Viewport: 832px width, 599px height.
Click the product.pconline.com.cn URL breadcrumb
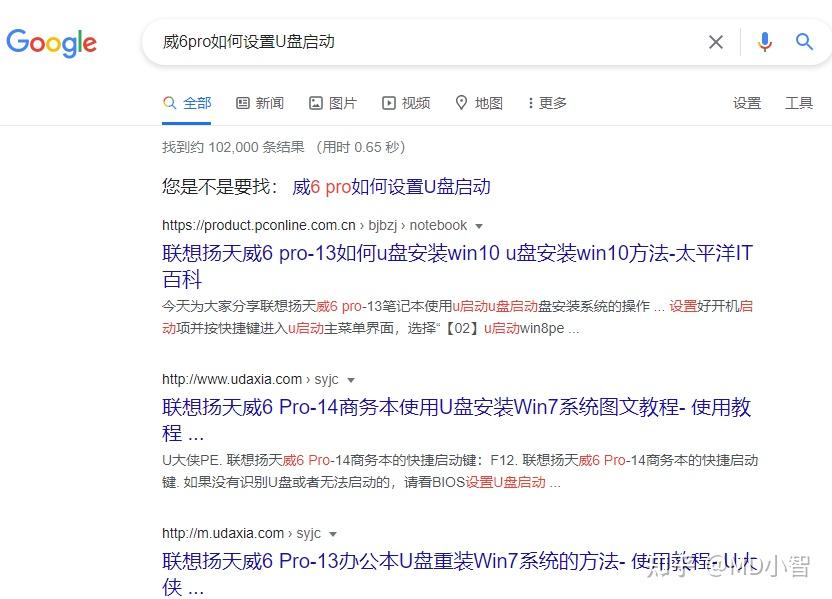tap(315, 225)
